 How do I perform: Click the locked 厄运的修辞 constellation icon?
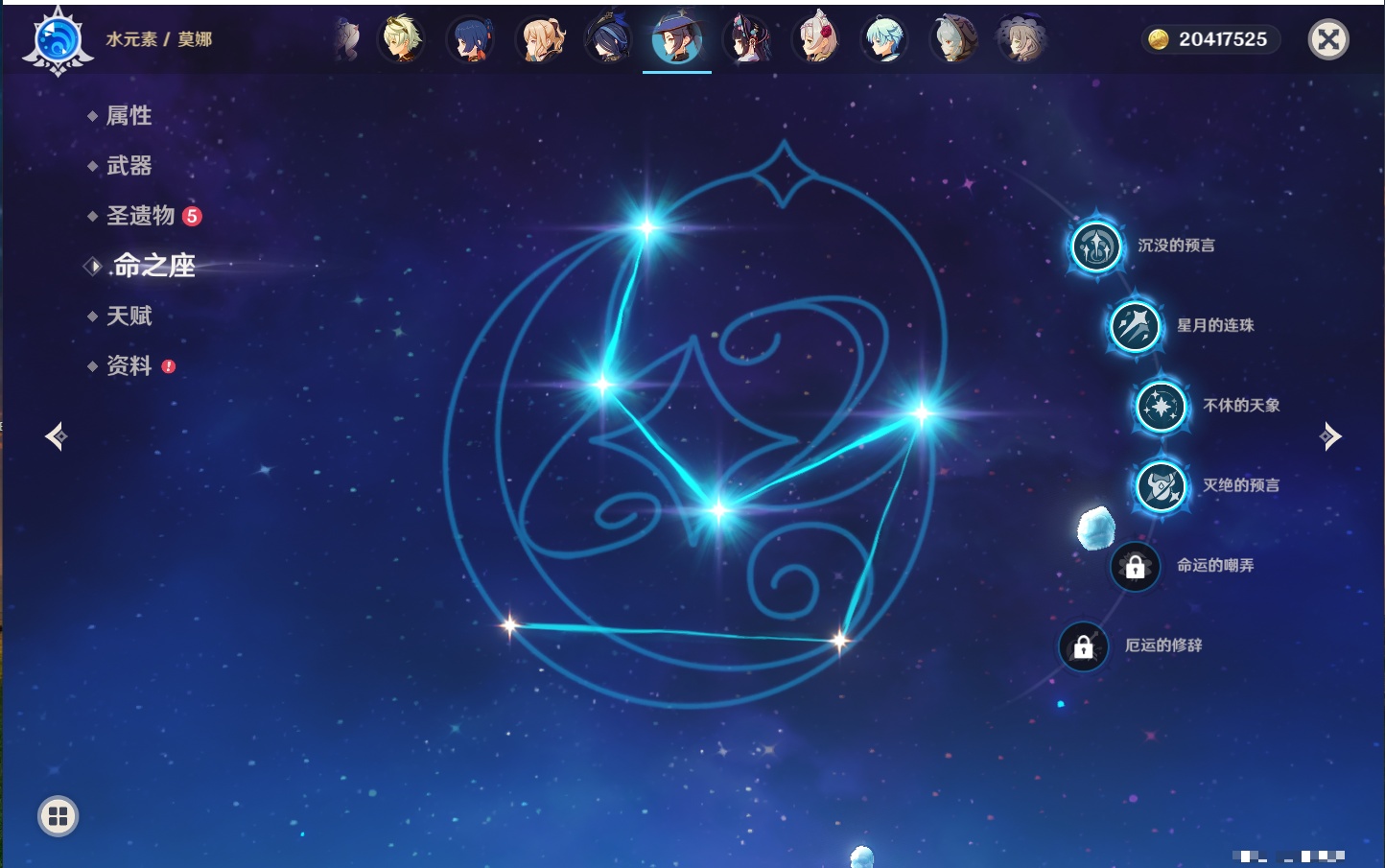tap(1083, 647)
